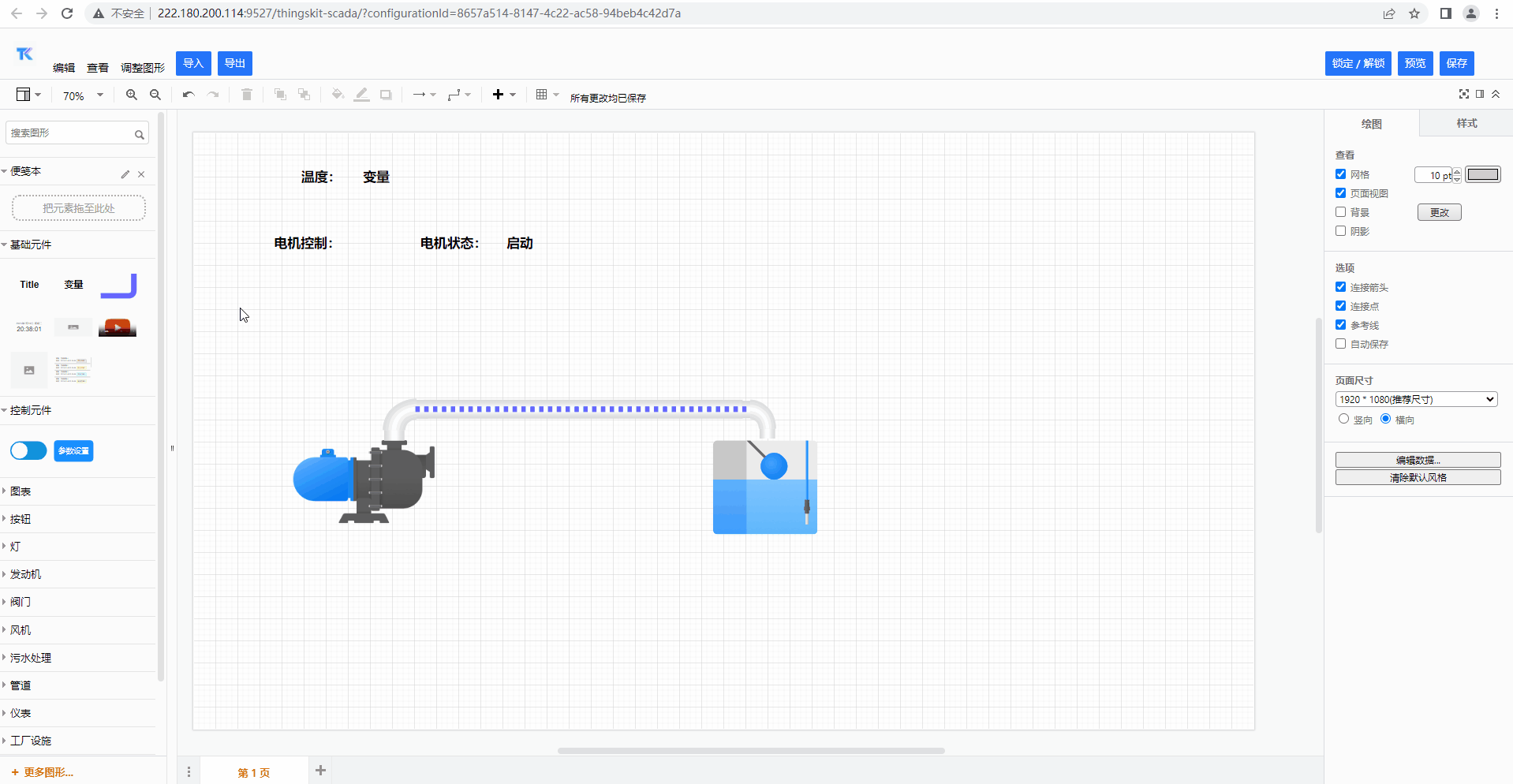Click the 锁定 / 解锁 button

click(1358, 63)
